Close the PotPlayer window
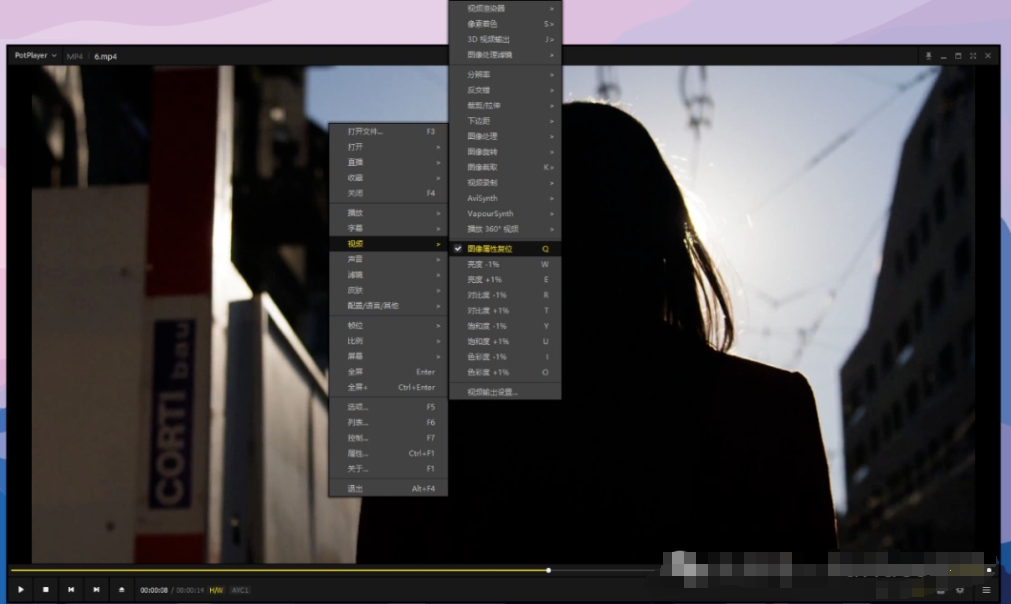The image size is (1011, 604). pyautogui.click(x=988, y=56)
